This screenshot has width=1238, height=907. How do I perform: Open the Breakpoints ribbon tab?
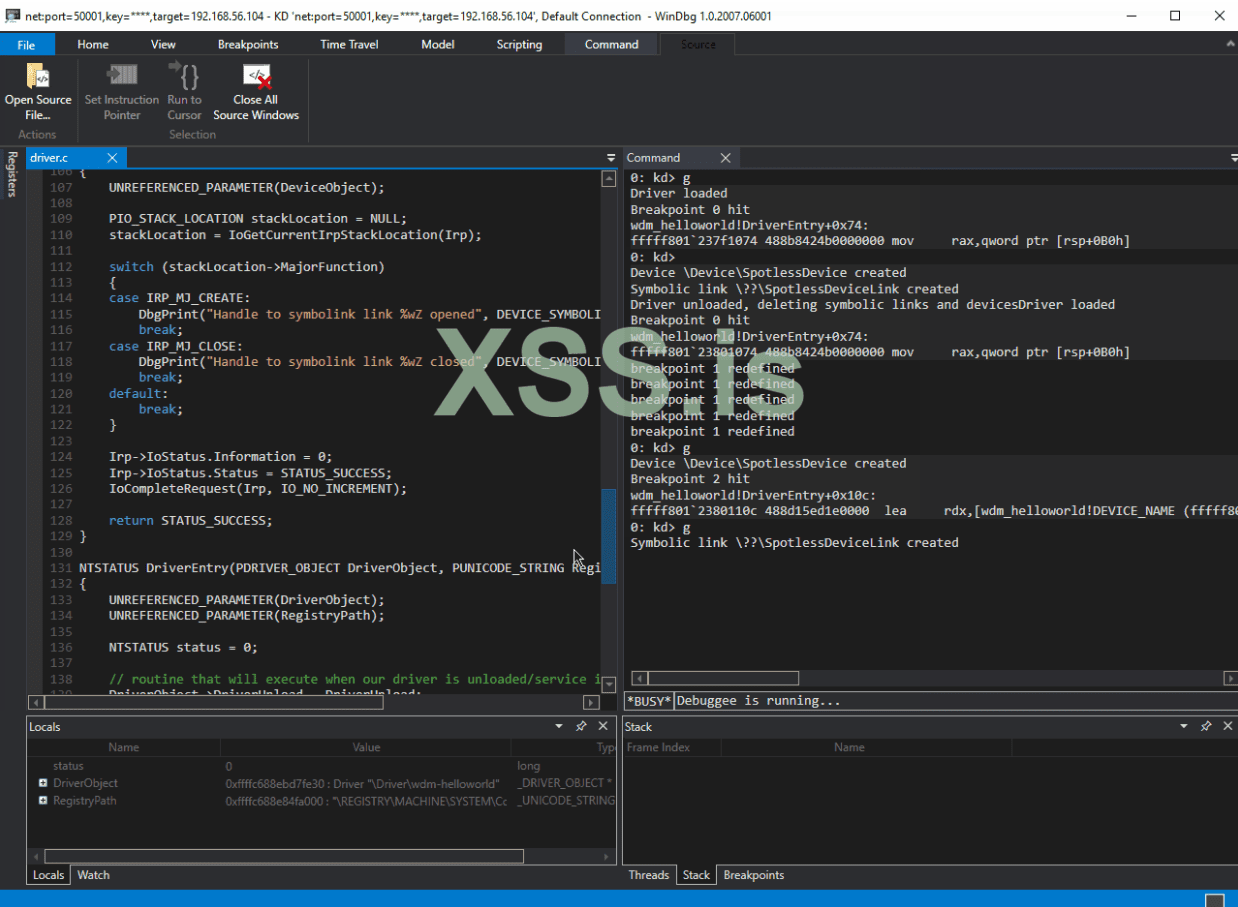click(x=248, y=44)
